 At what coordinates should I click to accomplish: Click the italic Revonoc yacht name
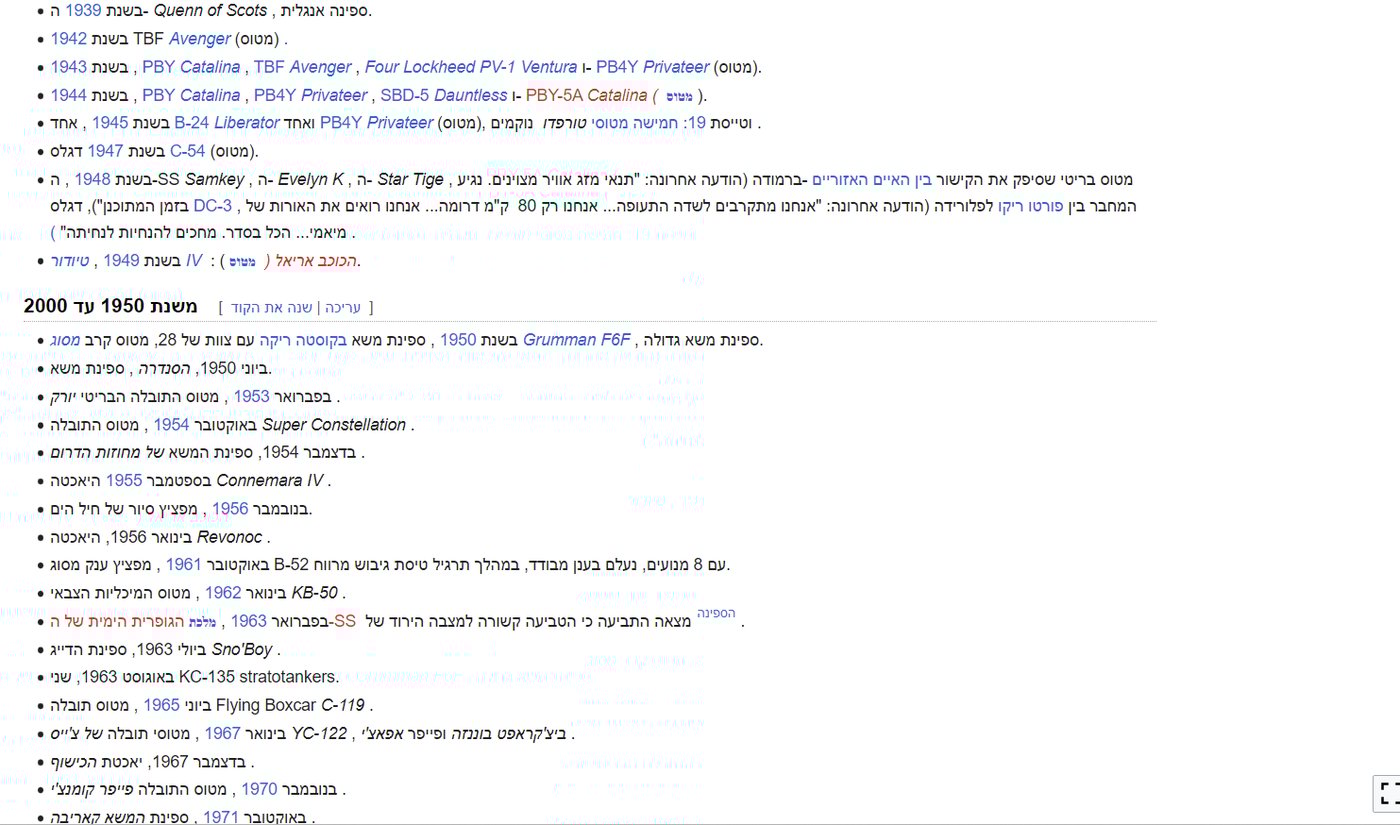pyautogui.click(x=229, y=537)
